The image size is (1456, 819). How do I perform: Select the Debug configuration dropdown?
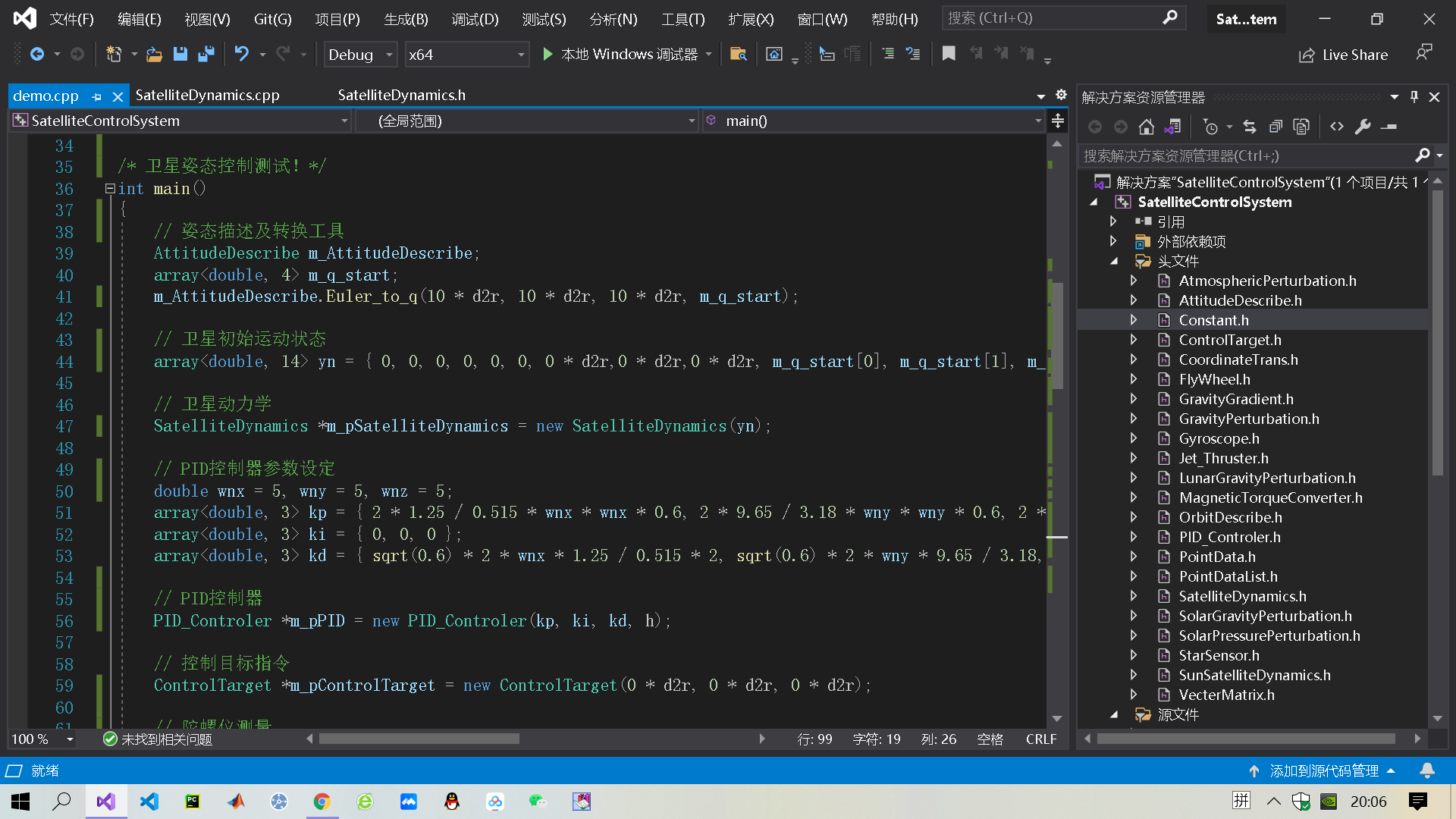tap(362, 55)
